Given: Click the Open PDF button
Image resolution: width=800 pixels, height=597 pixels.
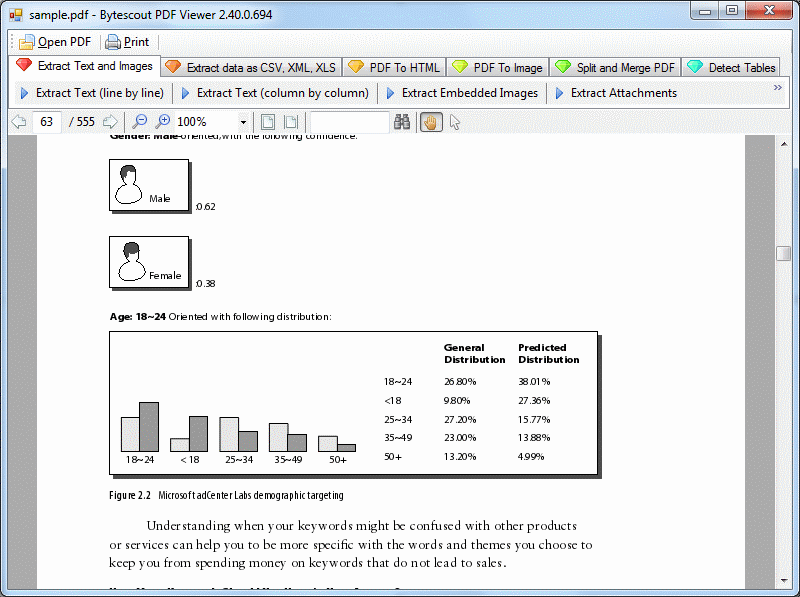Looking at the screenshot, I should 55,42.
